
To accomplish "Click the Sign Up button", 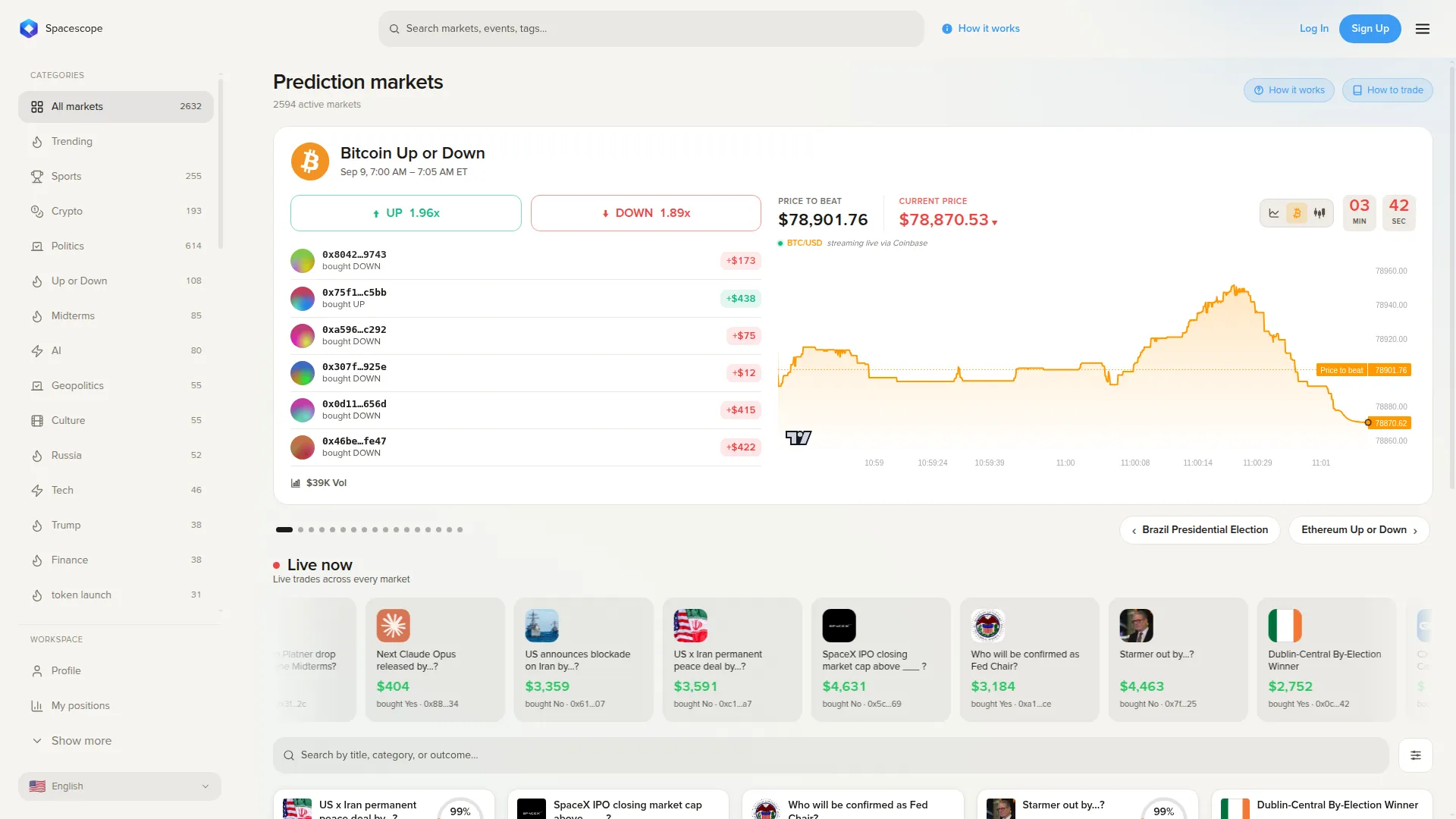I will coord(1370,29).
